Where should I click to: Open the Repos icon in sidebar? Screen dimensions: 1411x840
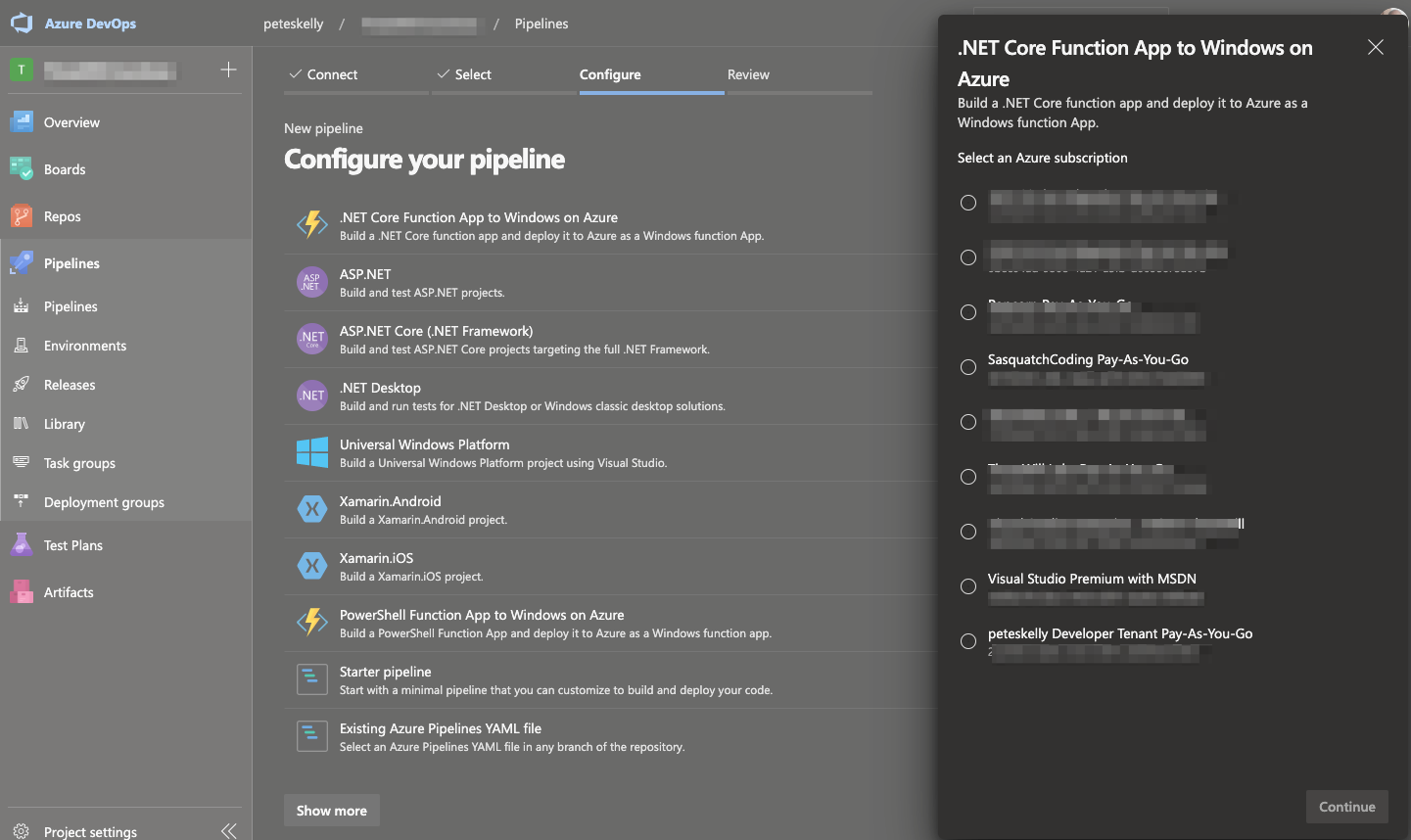[22, 216]
